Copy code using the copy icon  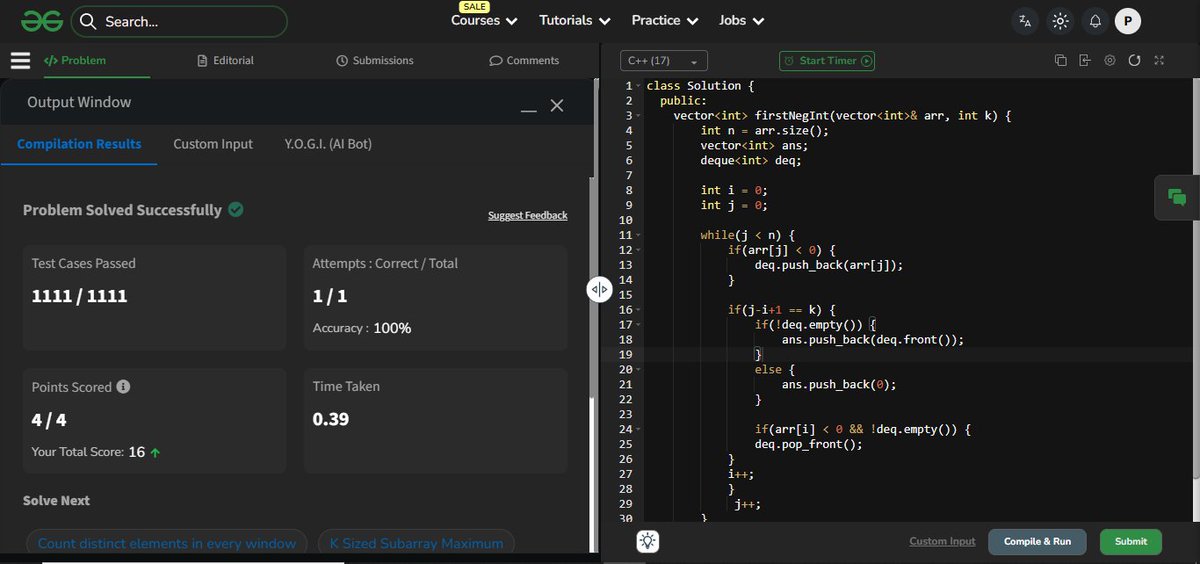[1060, 61]
